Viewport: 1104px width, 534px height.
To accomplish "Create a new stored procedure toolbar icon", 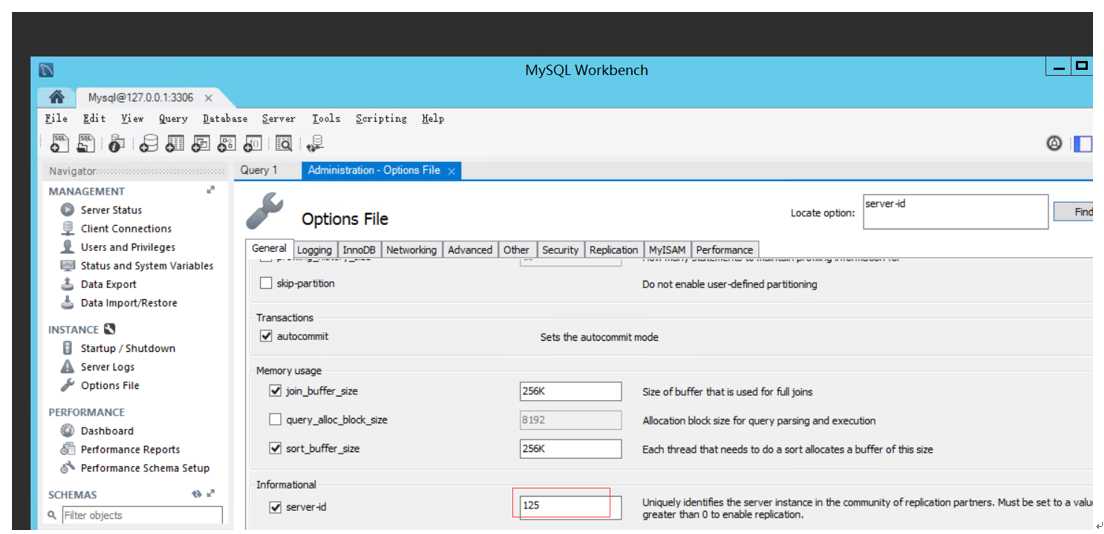I will [x=226, y=144].
